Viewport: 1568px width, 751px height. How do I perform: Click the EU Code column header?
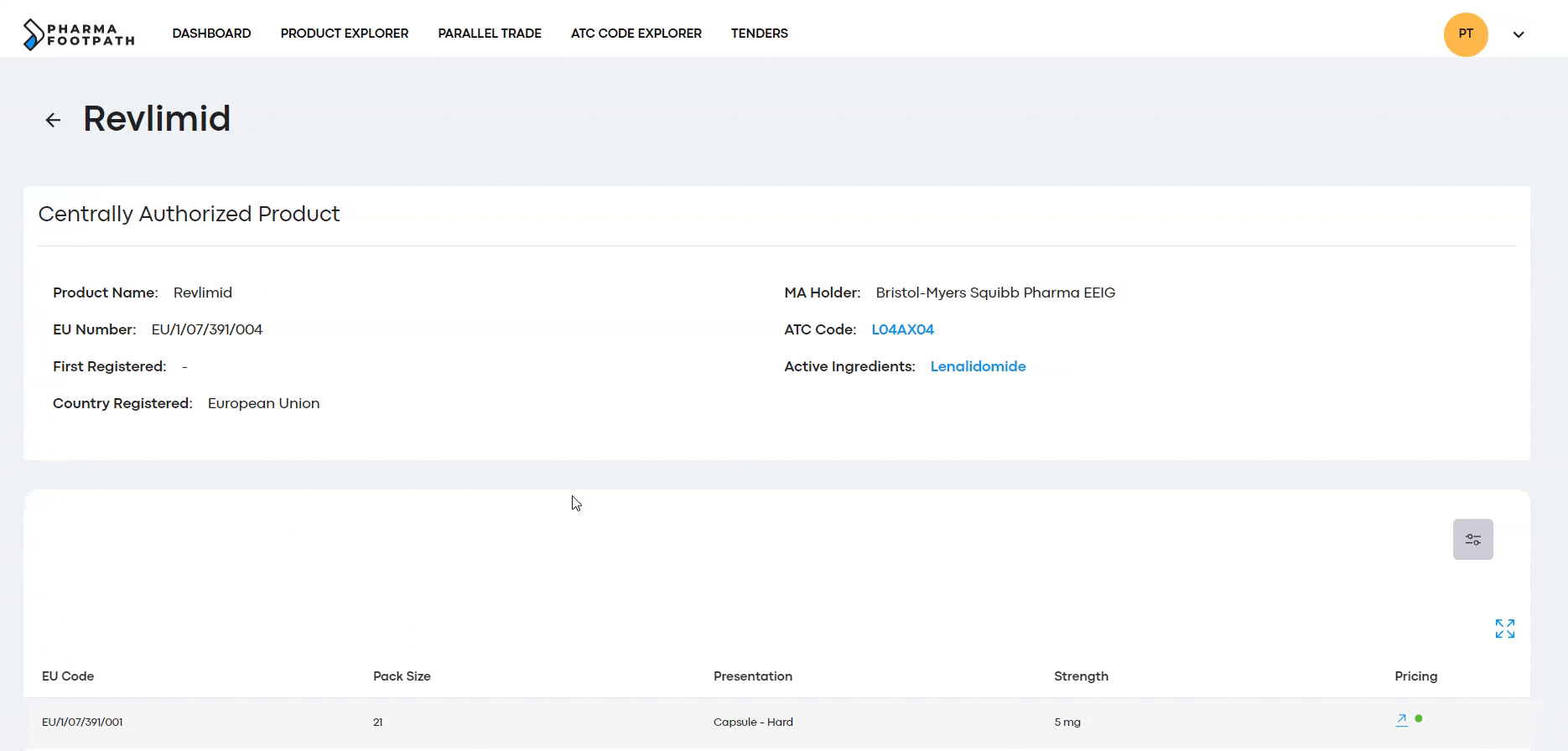pos(68,676)
